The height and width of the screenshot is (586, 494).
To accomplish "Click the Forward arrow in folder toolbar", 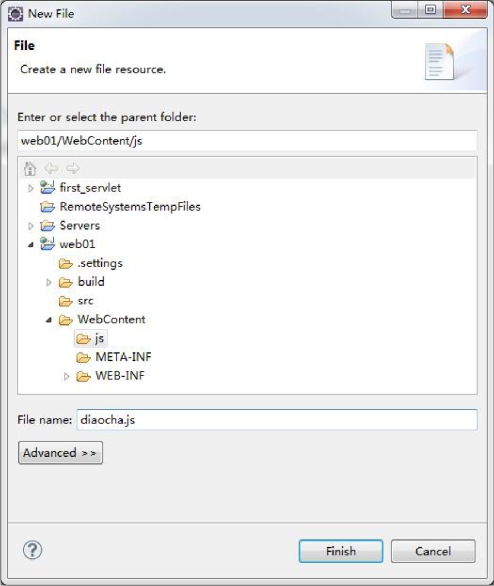I will 73,169.
